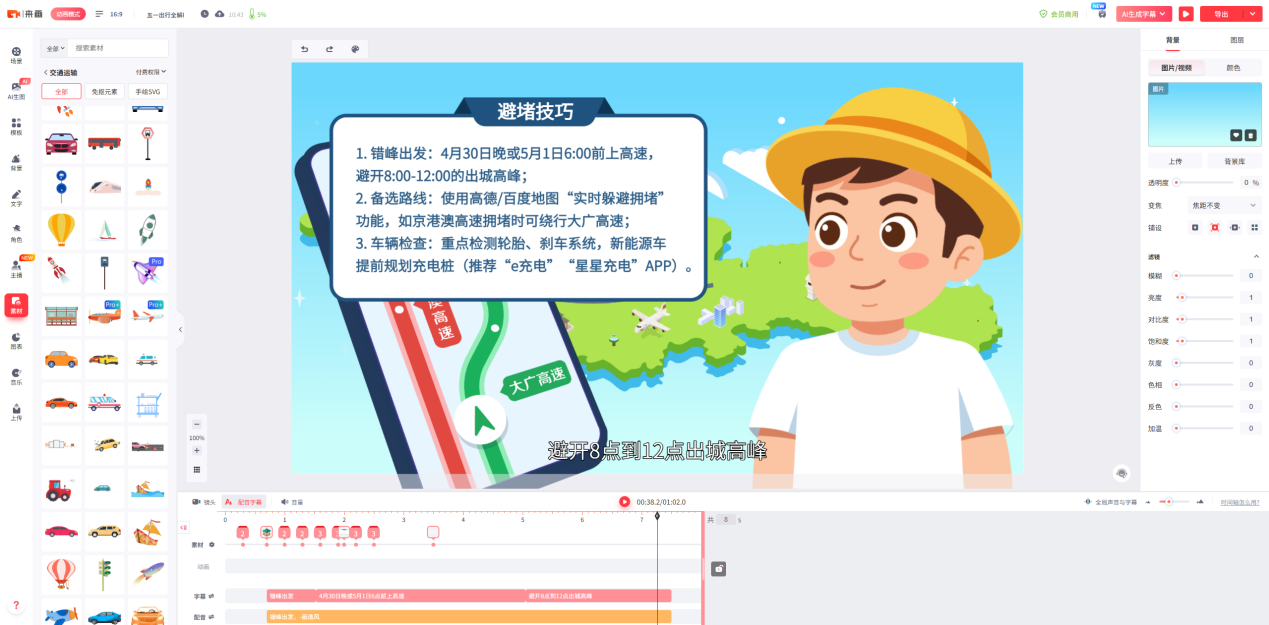1269x625 pixels.
Task: Open the 背景库 background library
Action: (x=1233, y=161)
